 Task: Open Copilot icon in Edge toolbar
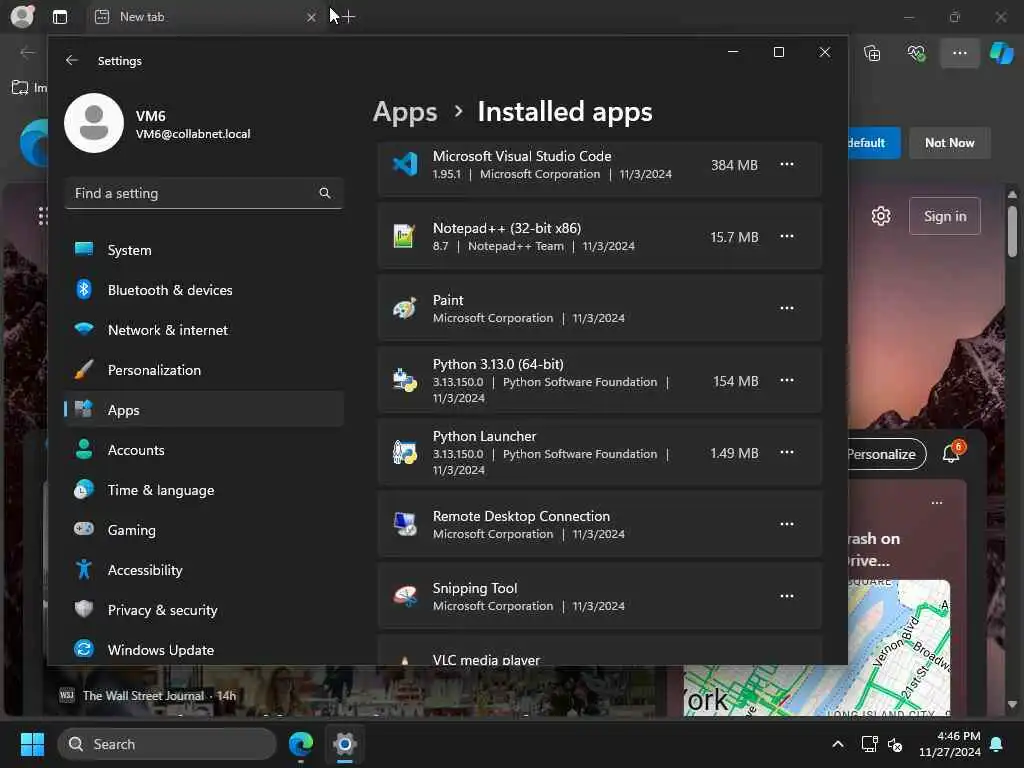pos(1002,53)
